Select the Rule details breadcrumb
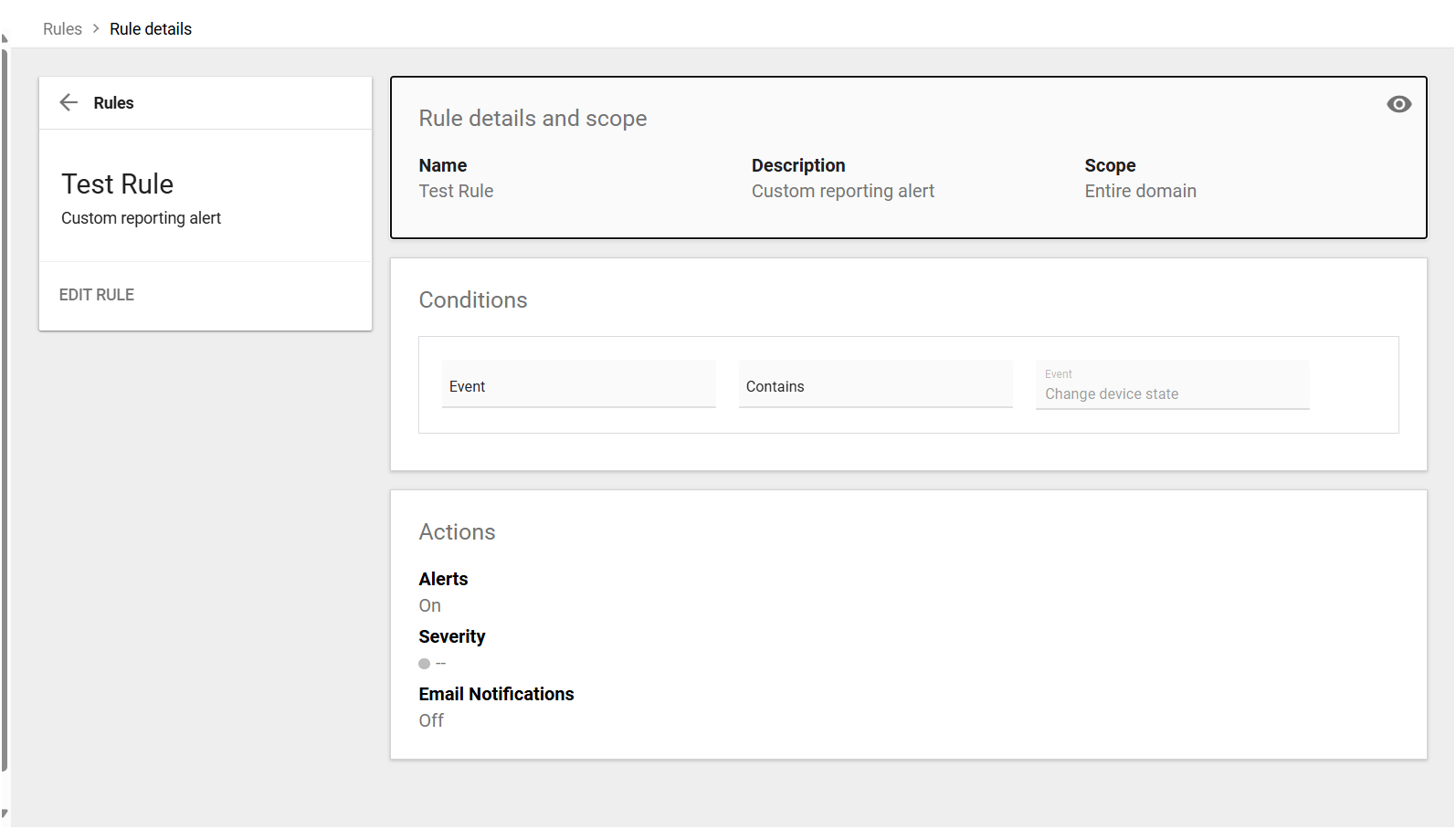Viewport: 1456px width, 829px height. pyautogui.click(x=151, y=28)
